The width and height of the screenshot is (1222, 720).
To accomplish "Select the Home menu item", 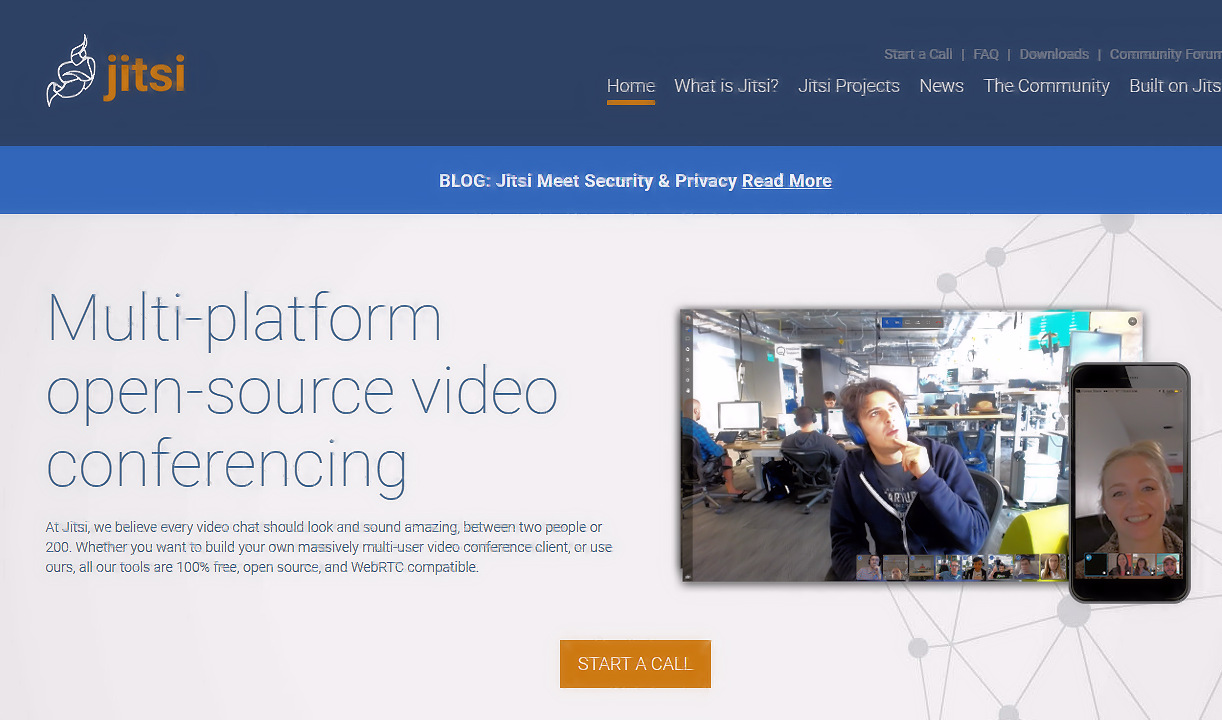I will [x=630, y=86].
